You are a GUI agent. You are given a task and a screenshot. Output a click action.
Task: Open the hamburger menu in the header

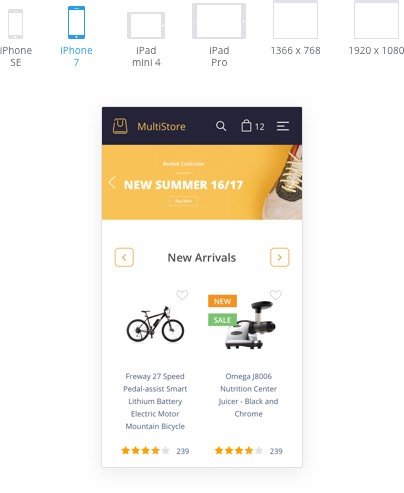pos(283,126)
